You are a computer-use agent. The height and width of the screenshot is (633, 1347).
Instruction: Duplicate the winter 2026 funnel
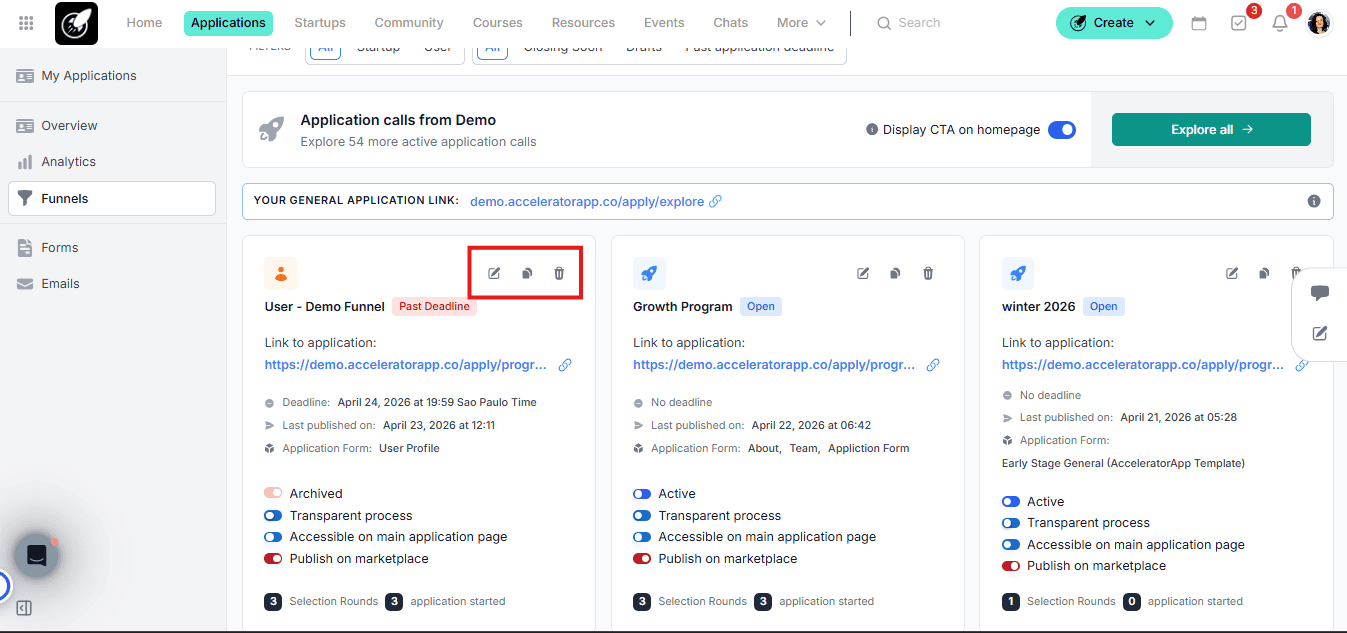click(1264, 273)
